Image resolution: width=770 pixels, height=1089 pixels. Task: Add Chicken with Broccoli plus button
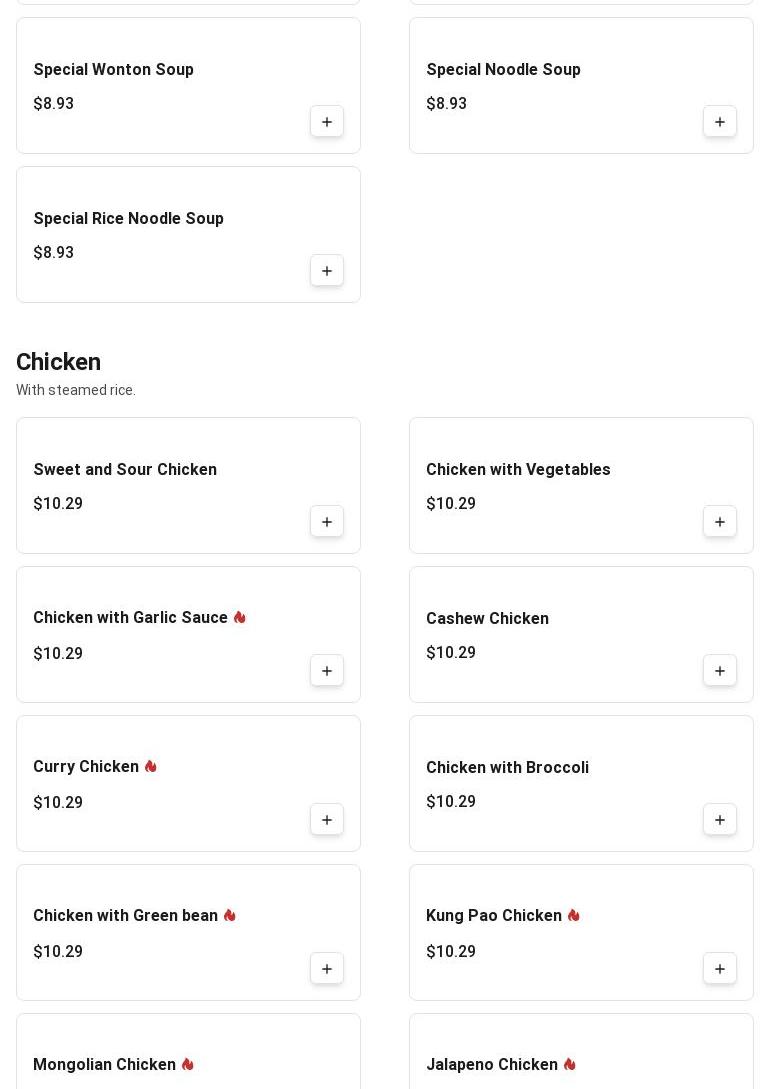pos(720,820)
